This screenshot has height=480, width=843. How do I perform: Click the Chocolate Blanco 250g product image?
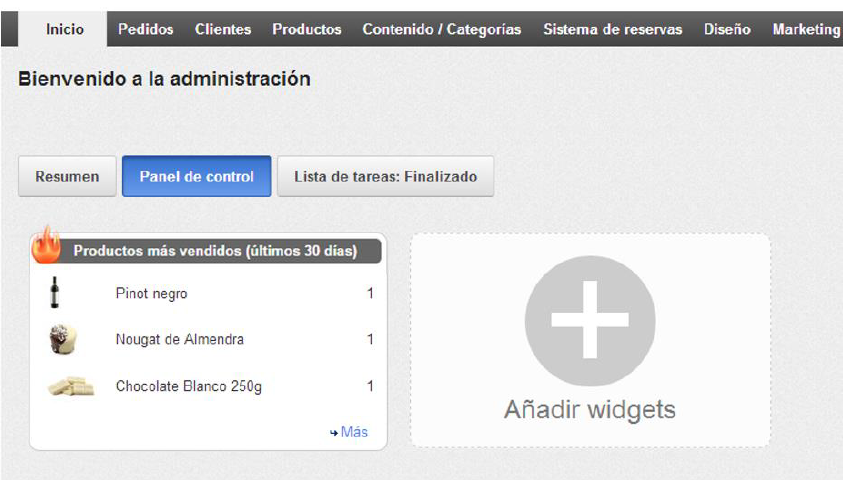pos(70,386)
